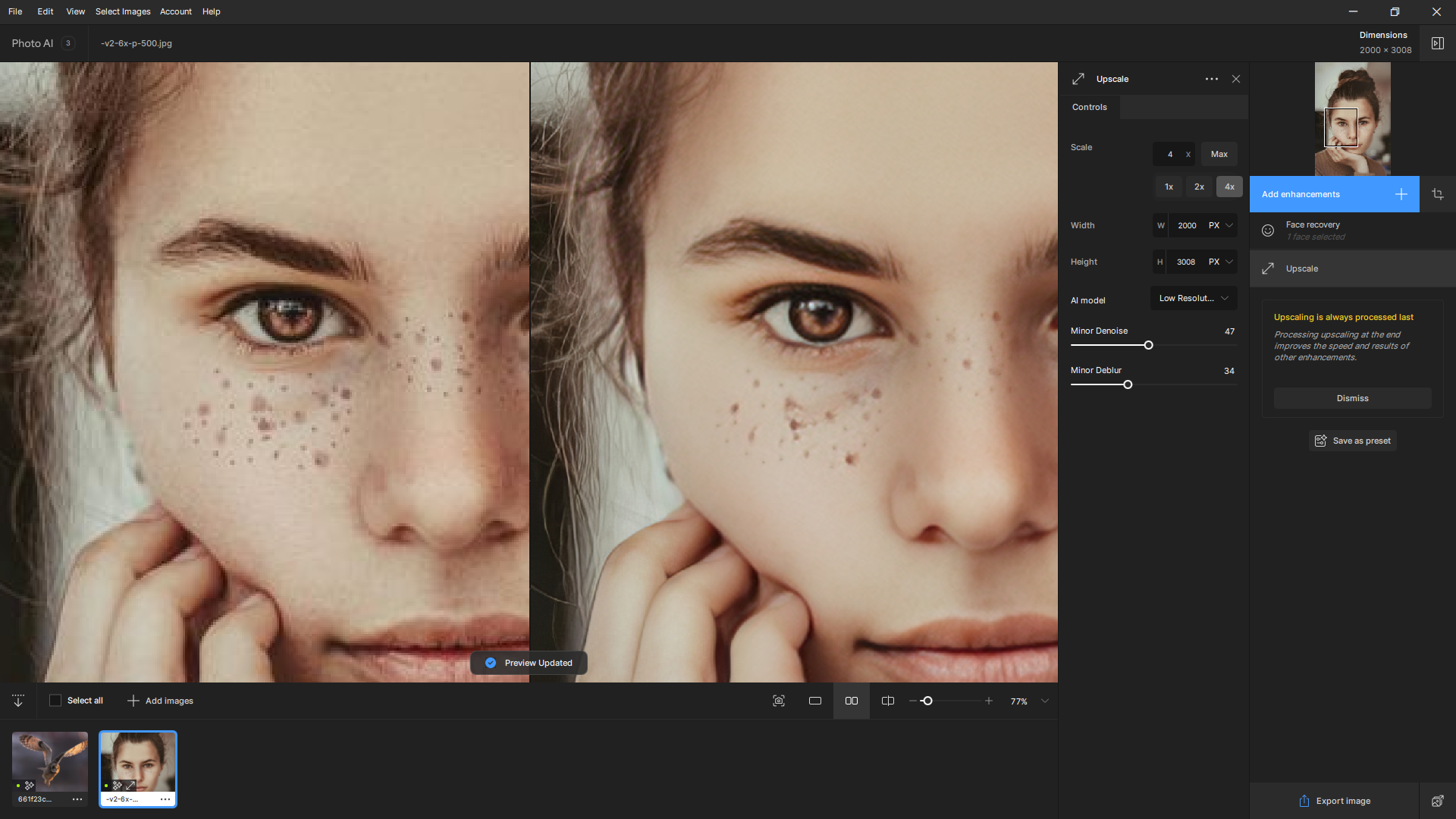Toggle the right panel collapse icon

coord(1437,43)
